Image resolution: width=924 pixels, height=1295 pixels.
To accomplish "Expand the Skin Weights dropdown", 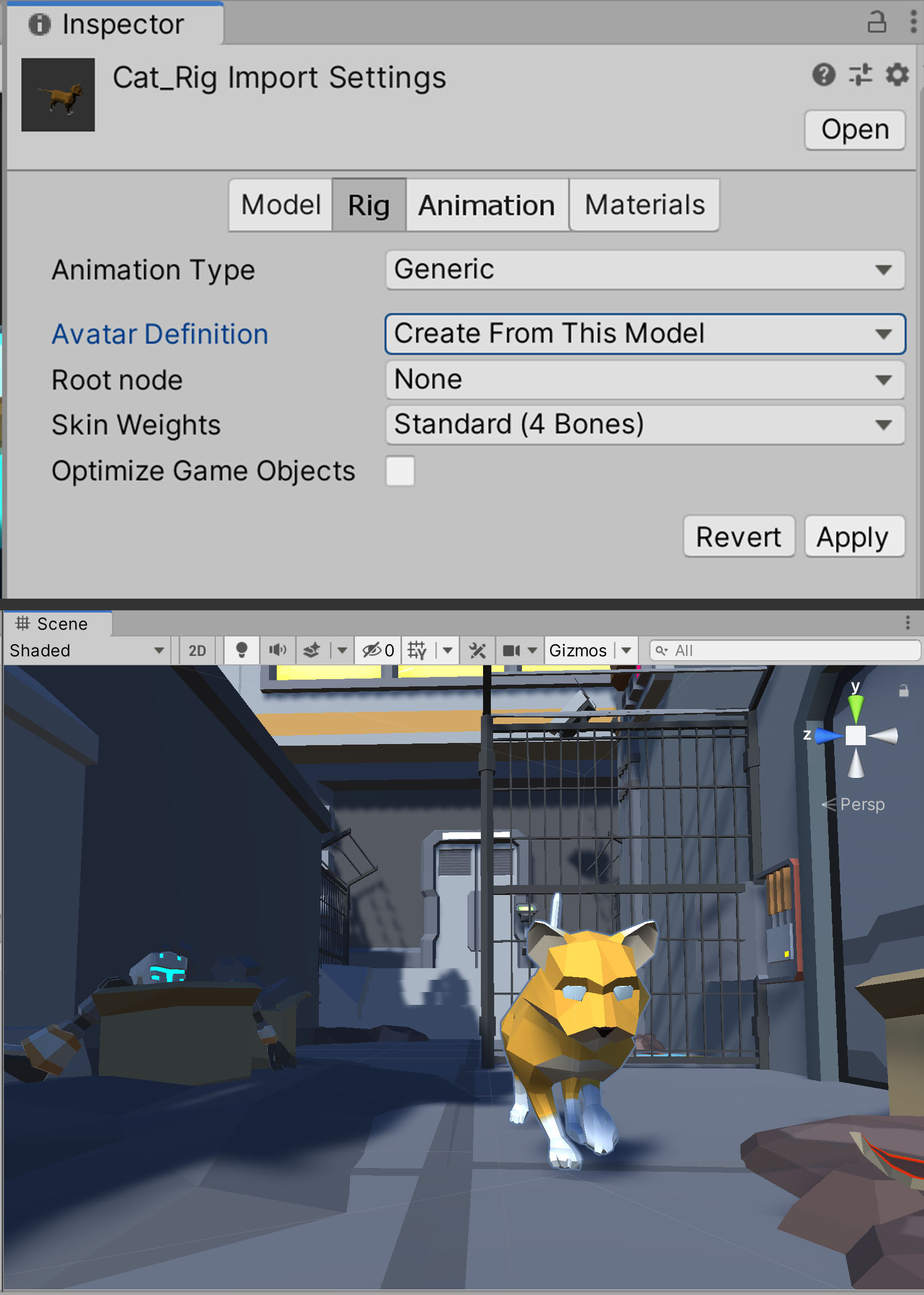I will [644, 424].
